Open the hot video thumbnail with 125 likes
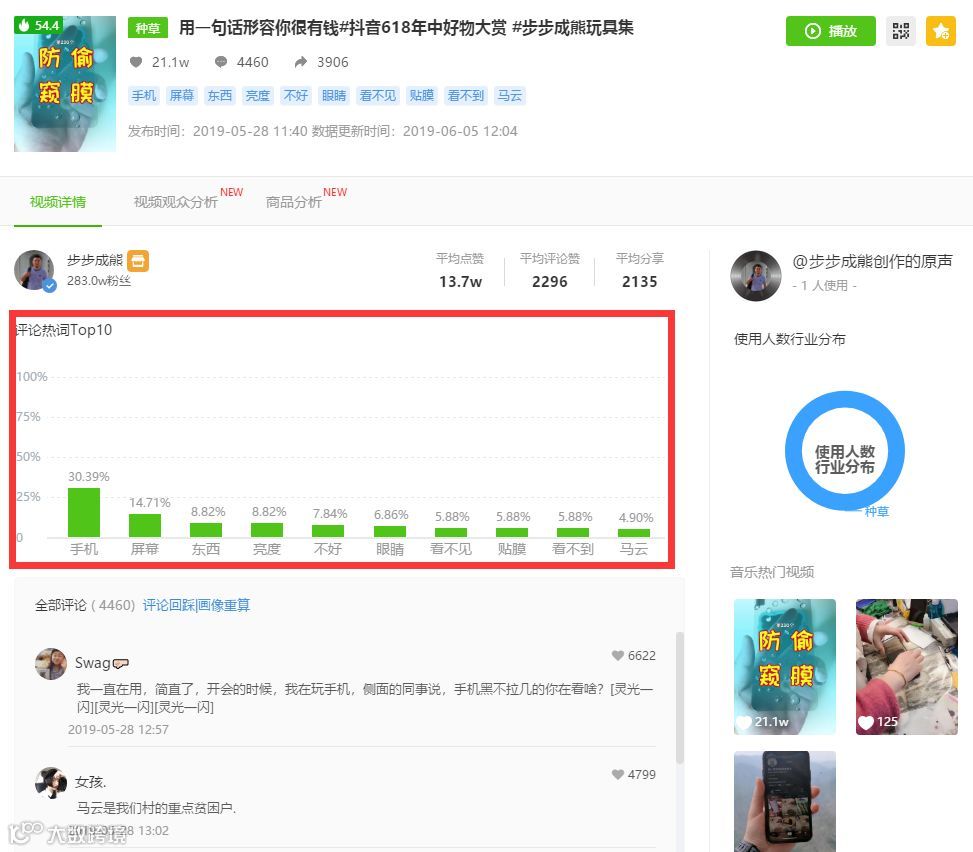This screenshot has width=973, height=852. [x=907, y=667]
